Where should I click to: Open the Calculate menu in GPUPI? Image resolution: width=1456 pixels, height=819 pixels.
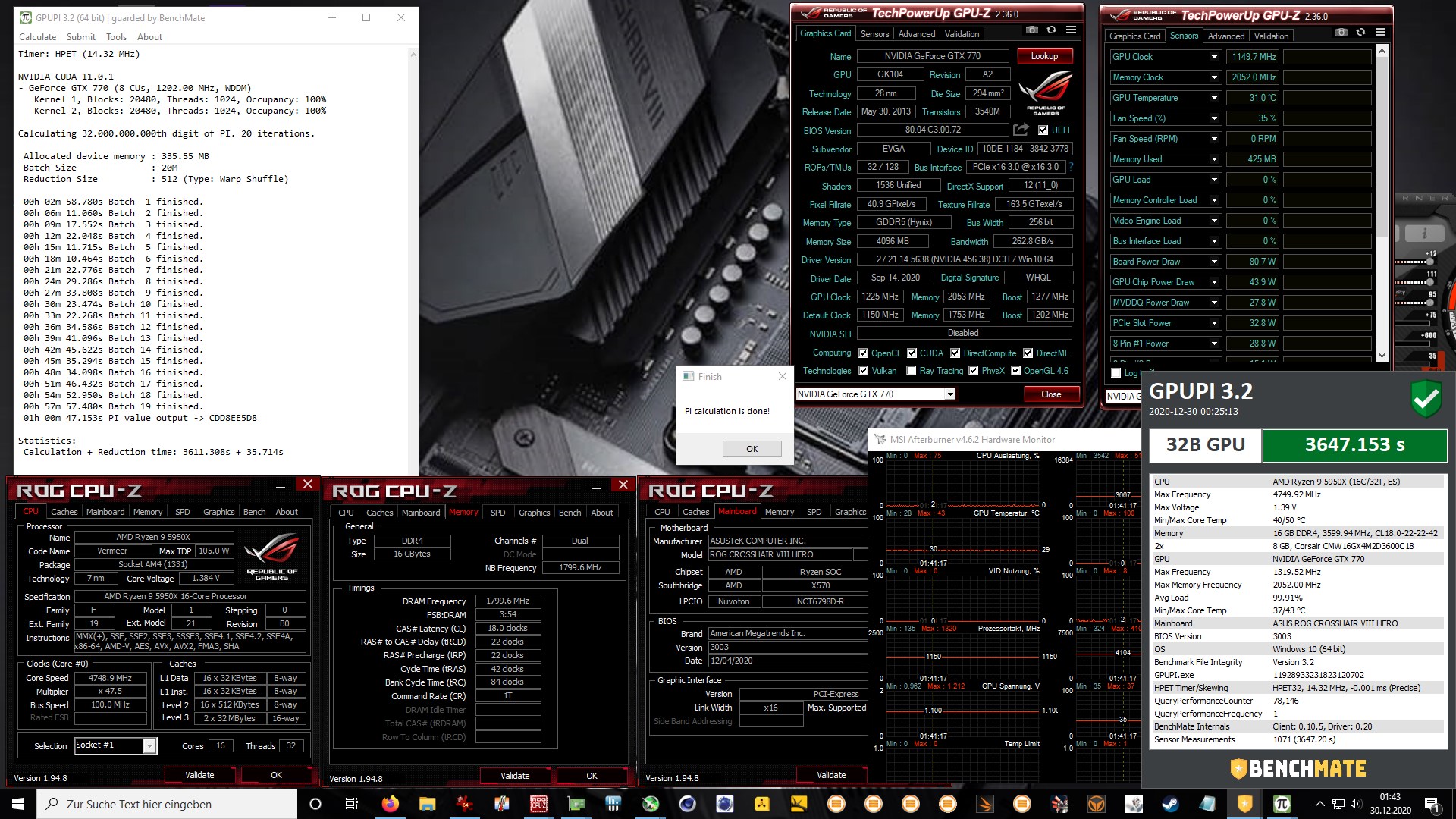pos(37,37)
